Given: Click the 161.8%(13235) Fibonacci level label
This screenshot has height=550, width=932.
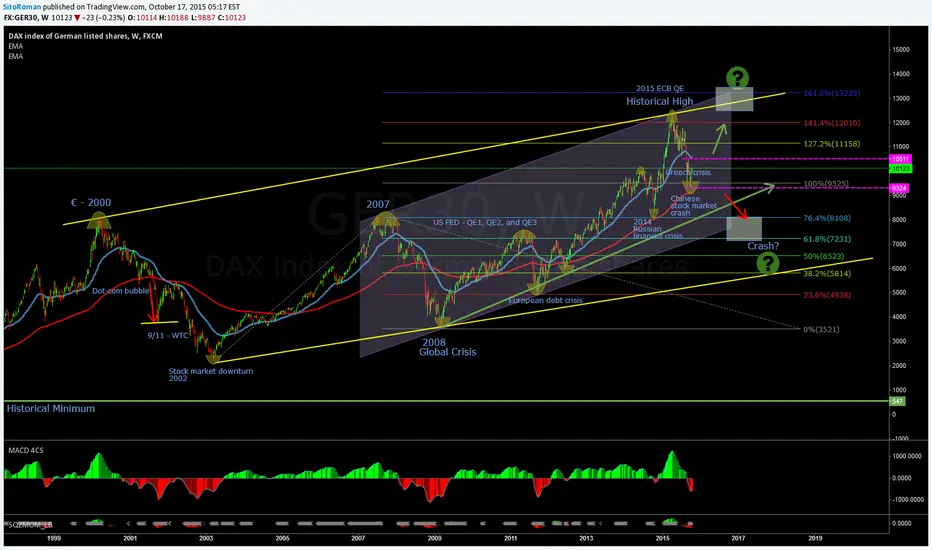Looking at the screenshot, I should click(x=832, y=93).
